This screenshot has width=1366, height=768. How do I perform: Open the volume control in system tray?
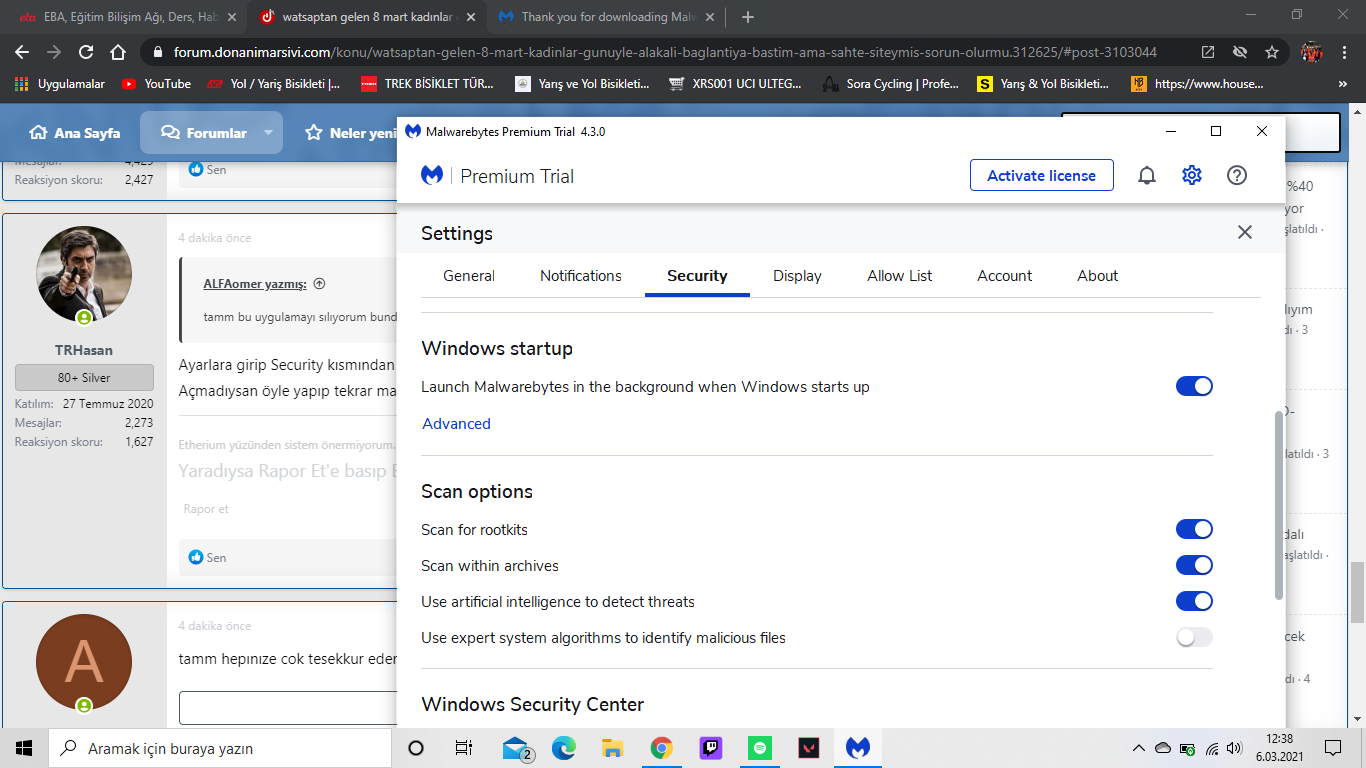[x=1234, y=748]
